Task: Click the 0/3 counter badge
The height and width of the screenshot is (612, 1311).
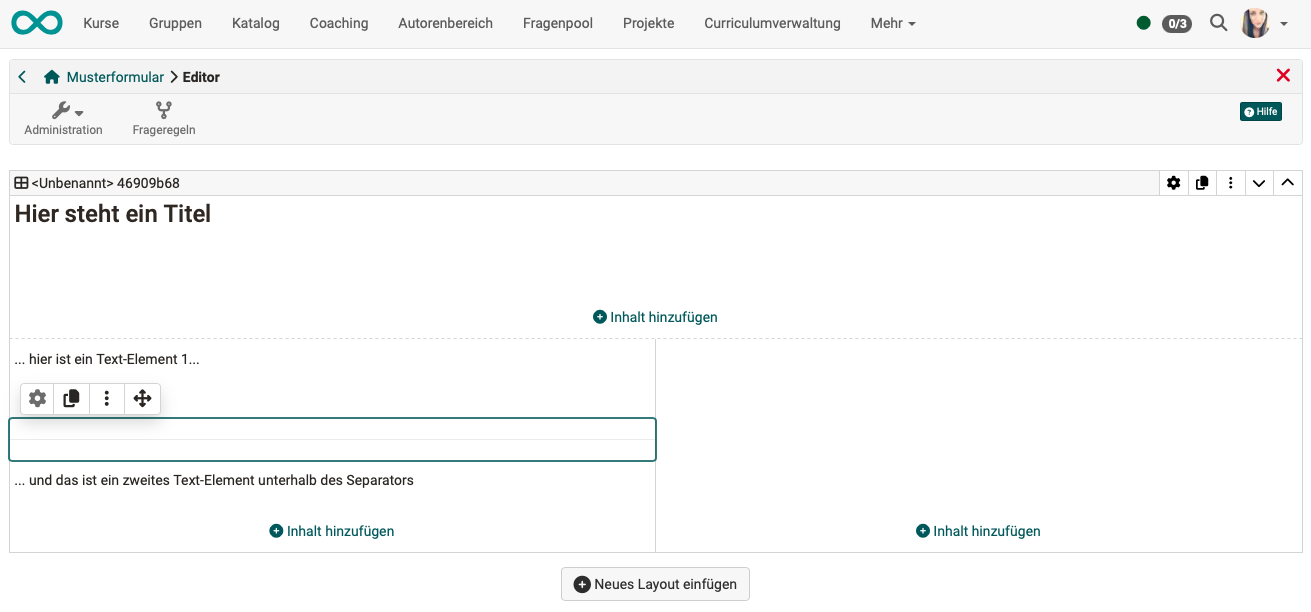Action: [x=1176, y=22]
